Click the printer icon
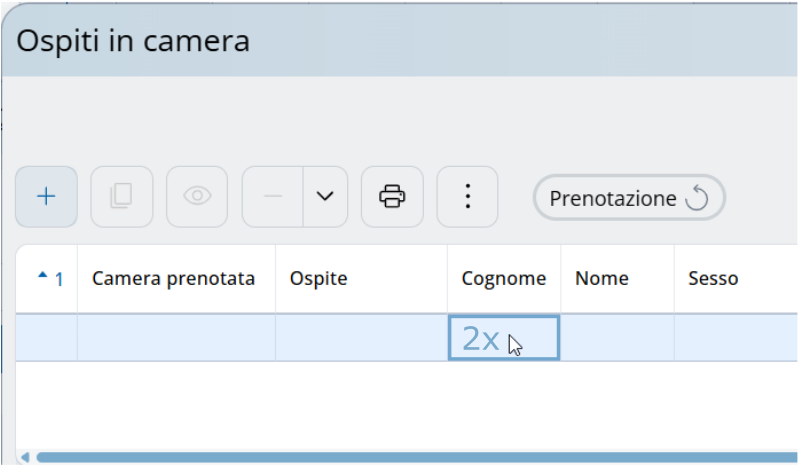 [x=392, y=196]
